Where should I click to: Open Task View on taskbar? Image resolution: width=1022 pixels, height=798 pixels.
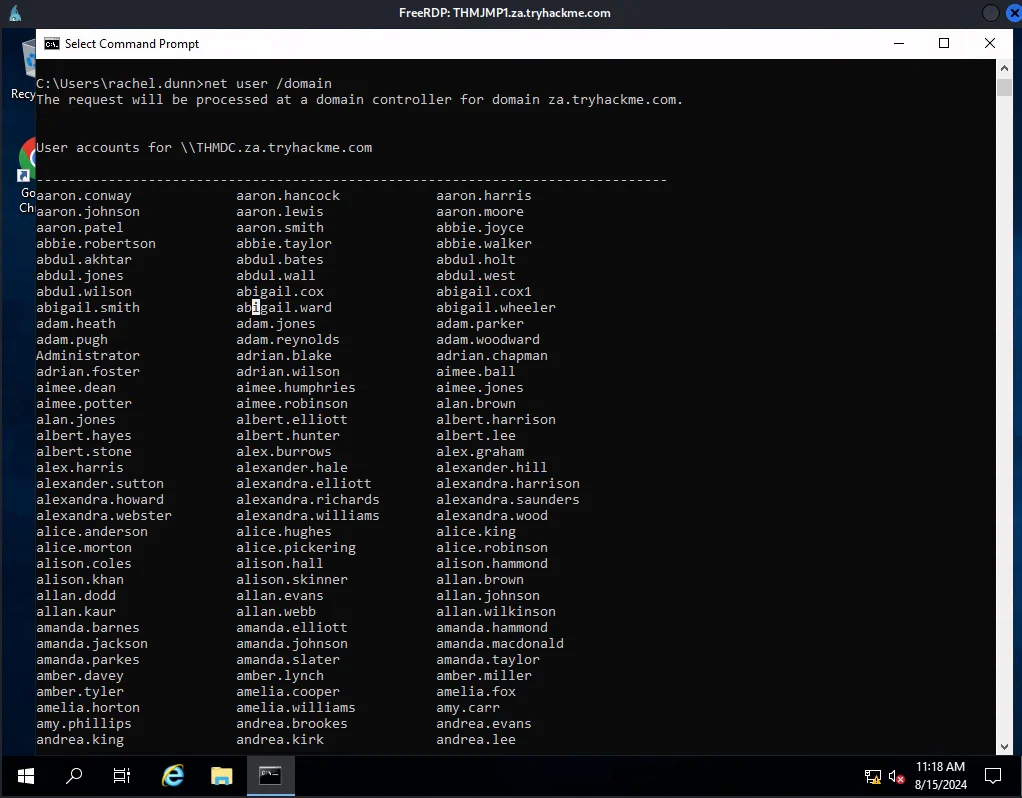(x=122, y=776)
